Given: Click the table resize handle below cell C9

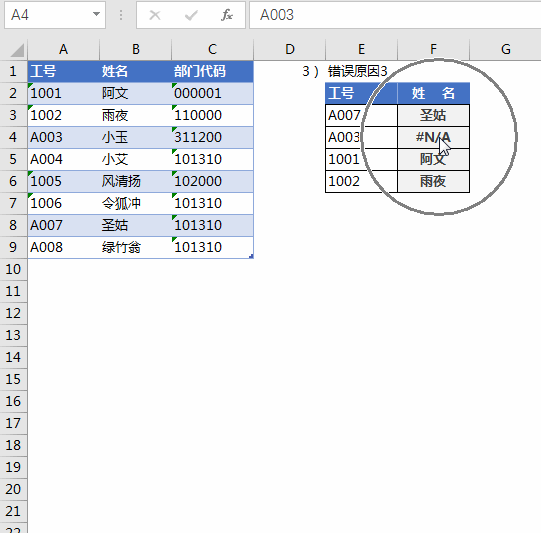Looking at the screenshot, I should point(251,256).
